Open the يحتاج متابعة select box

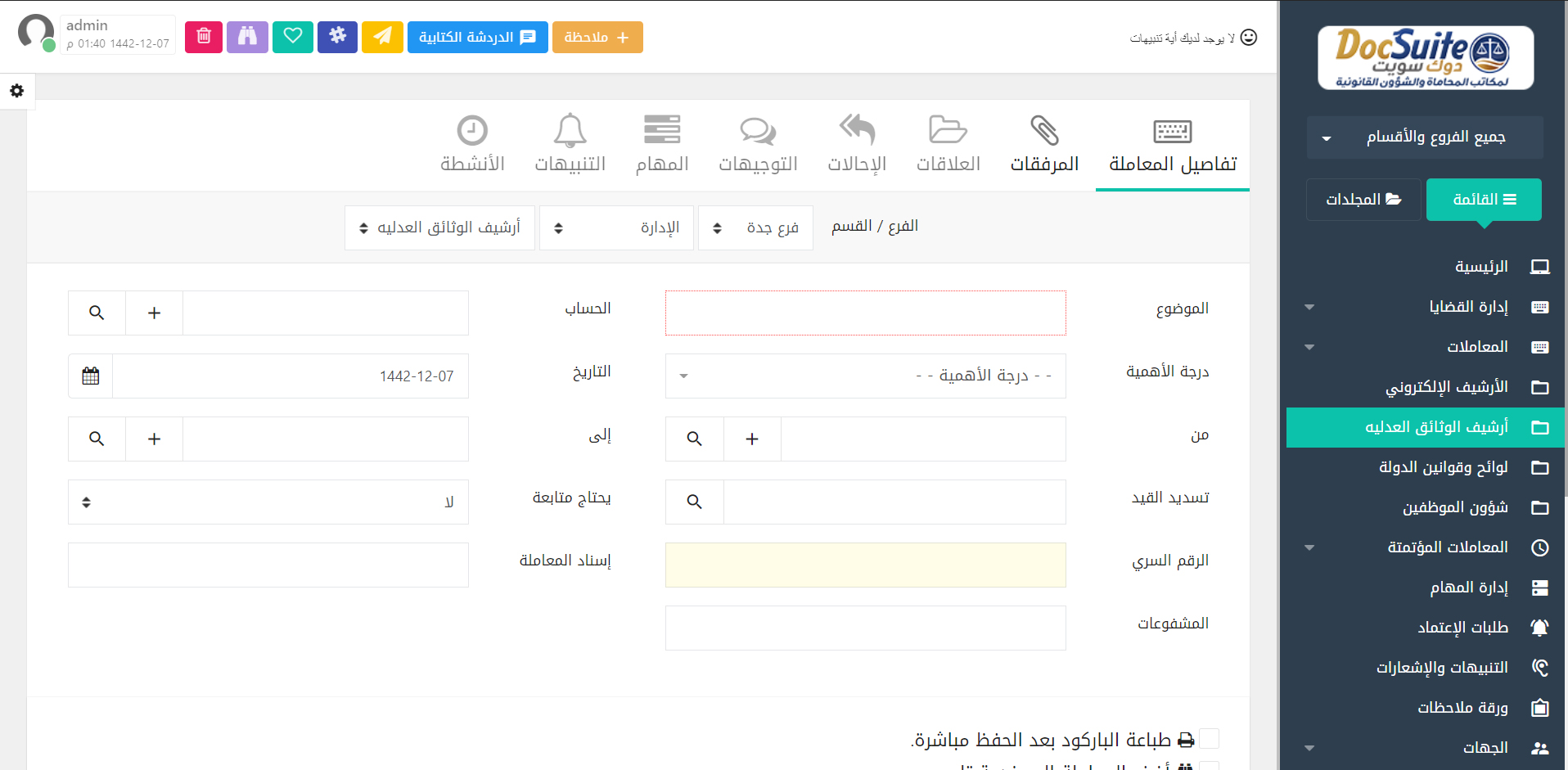point(268,502)
